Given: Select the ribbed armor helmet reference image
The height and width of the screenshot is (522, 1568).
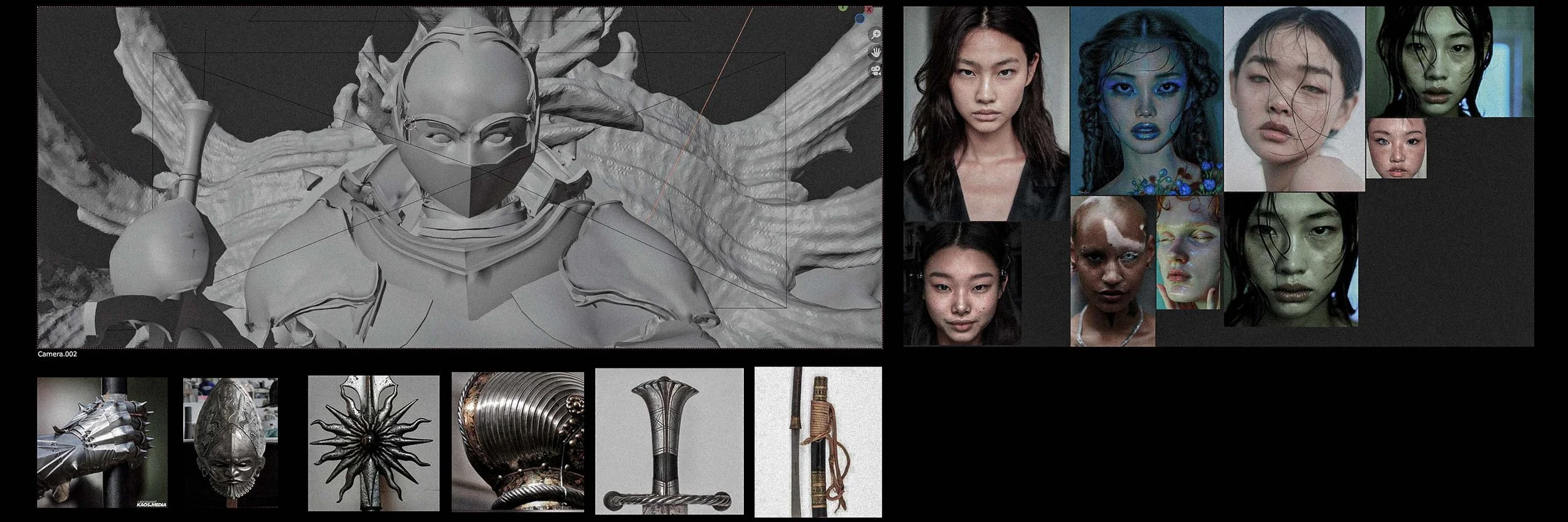Looking at the screenshot, I should pos(517,442).
